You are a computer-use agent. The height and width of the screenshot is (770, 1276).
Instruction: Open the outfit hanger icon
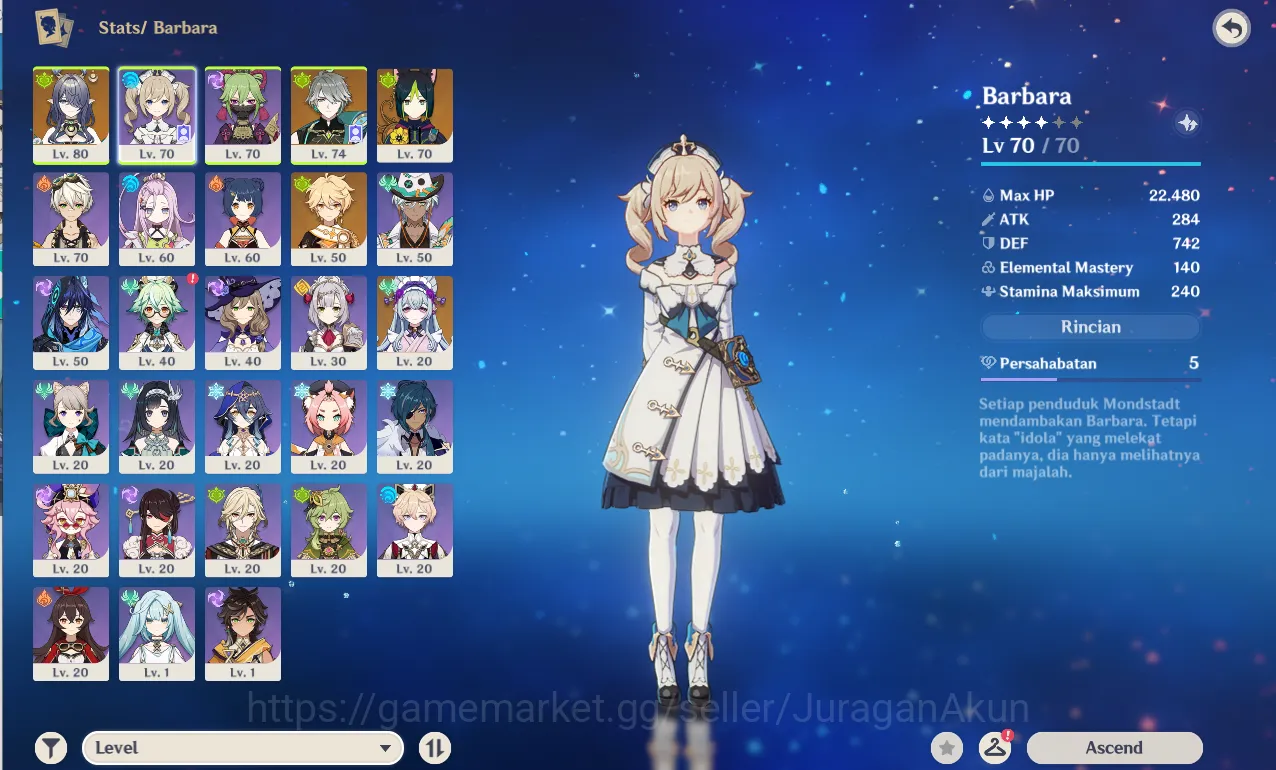point(994,747)
